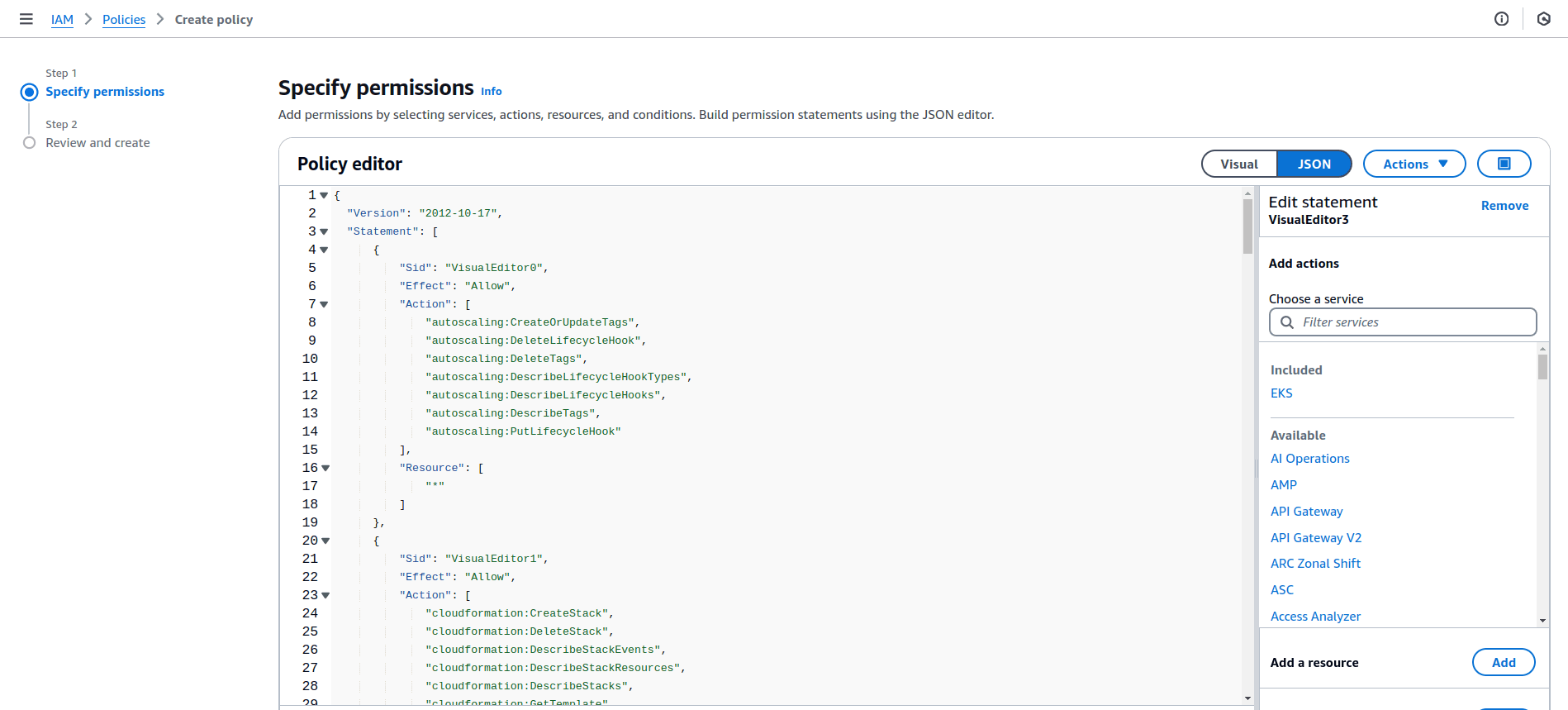Image resolution: width=1568 pixels, height=710 pixels.
Task: Select the included EKS service
Action: pos(1281,393)
